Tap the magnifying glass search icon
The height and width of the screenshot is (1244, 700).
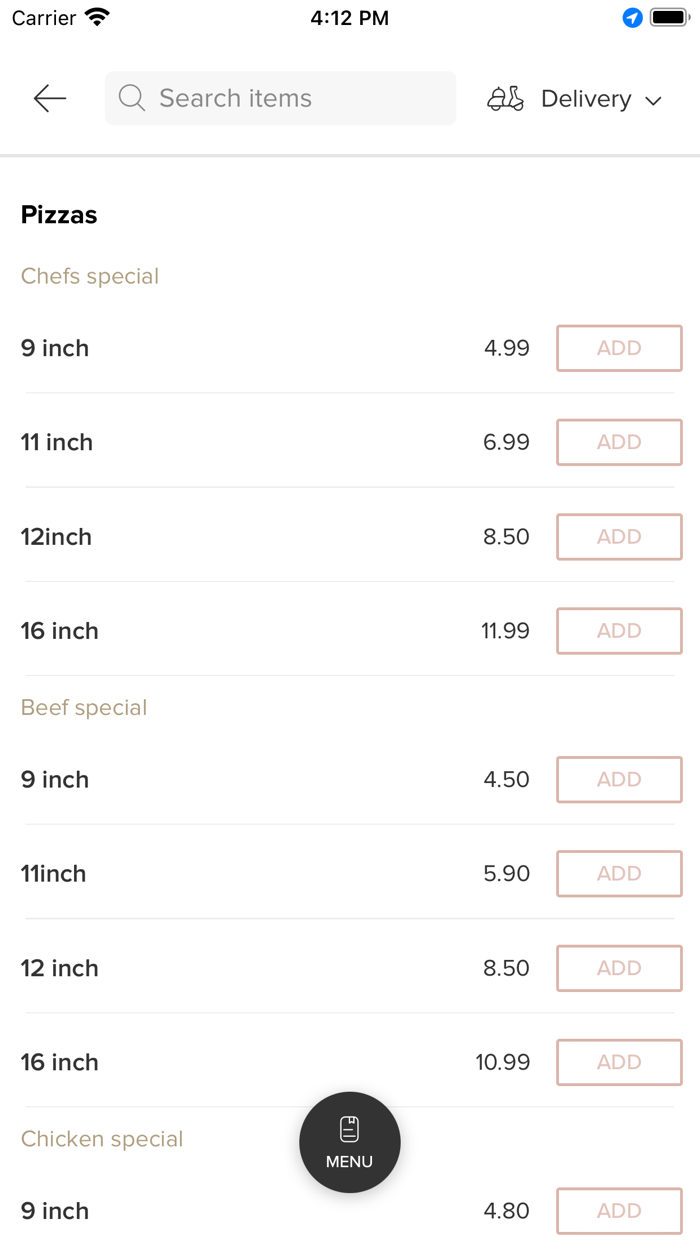coord(132,98)
